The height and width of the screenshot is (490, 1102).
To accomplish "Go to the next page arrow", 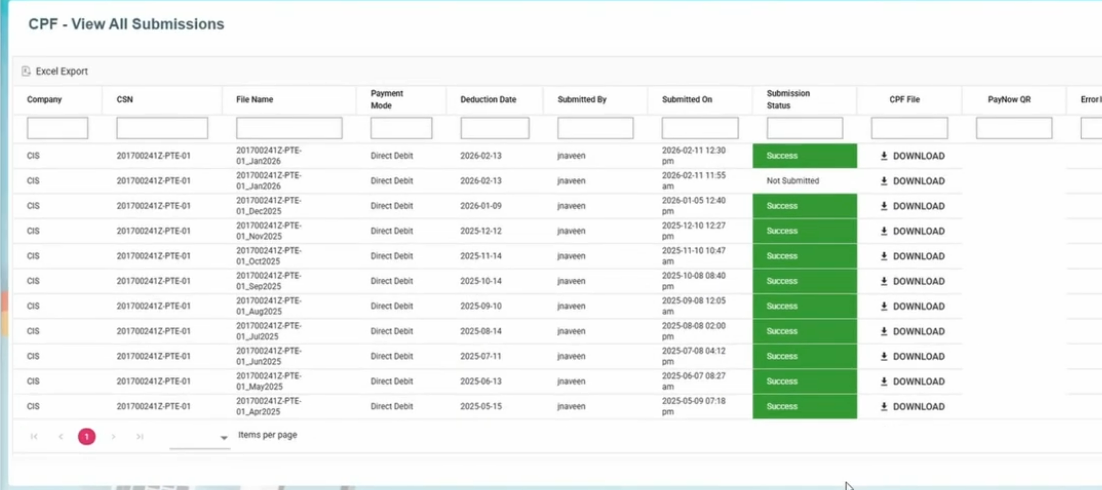I will pyautogui.click(x=114, y=437).
